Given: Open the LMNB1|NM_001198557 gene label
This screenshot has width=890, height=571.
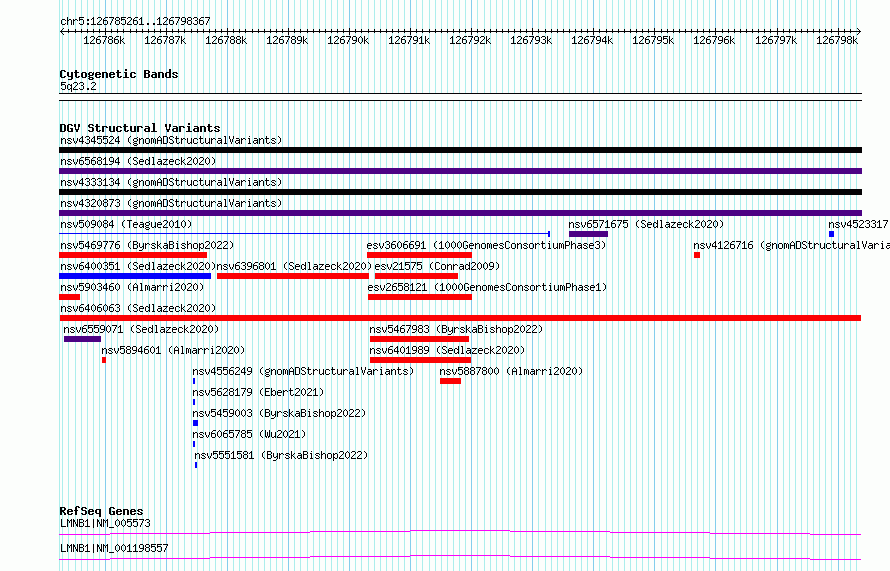Looking at the screenshot, I should [x=114, y=548].
